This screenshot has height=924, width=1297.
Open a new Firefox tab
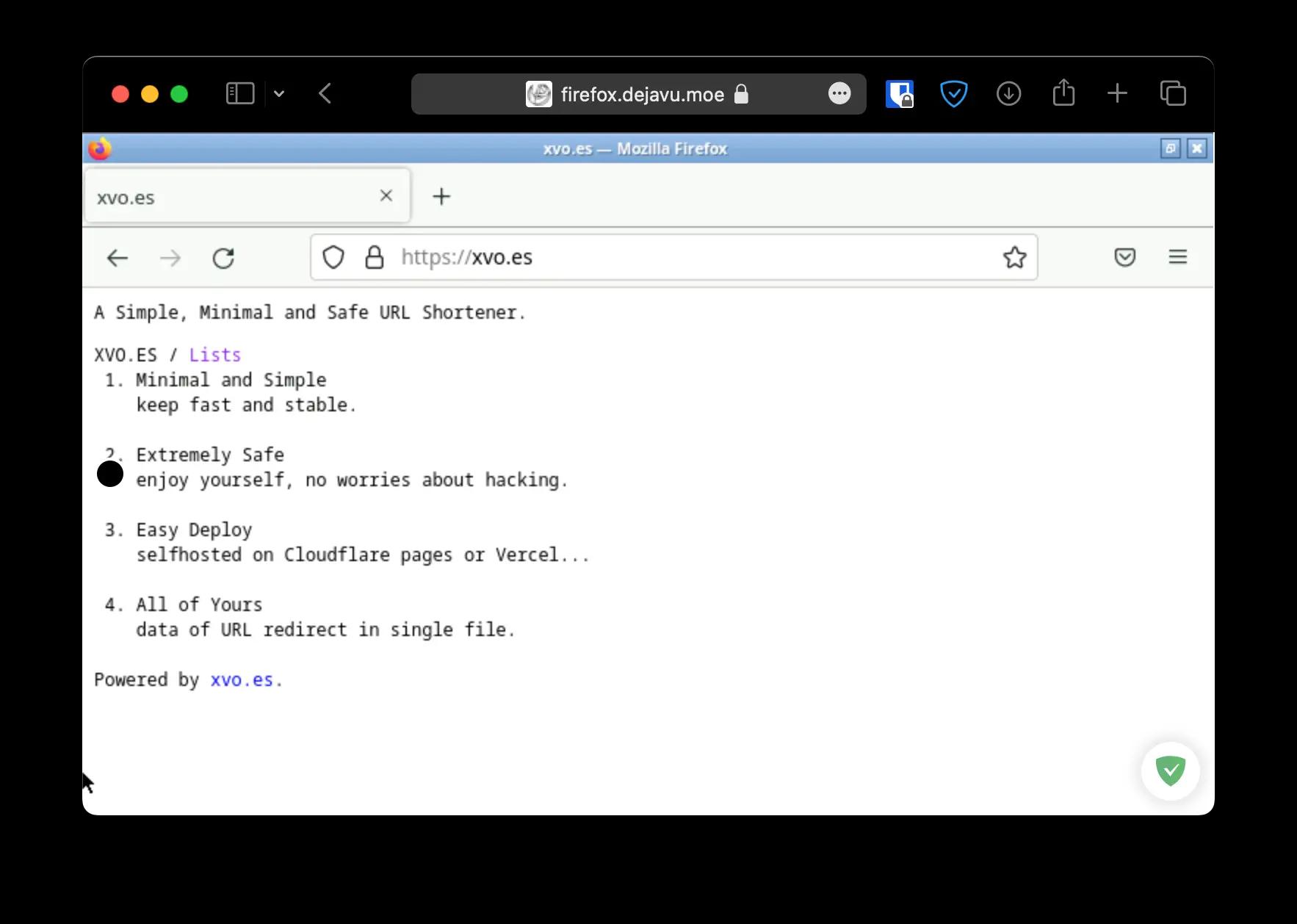point(441,196)
